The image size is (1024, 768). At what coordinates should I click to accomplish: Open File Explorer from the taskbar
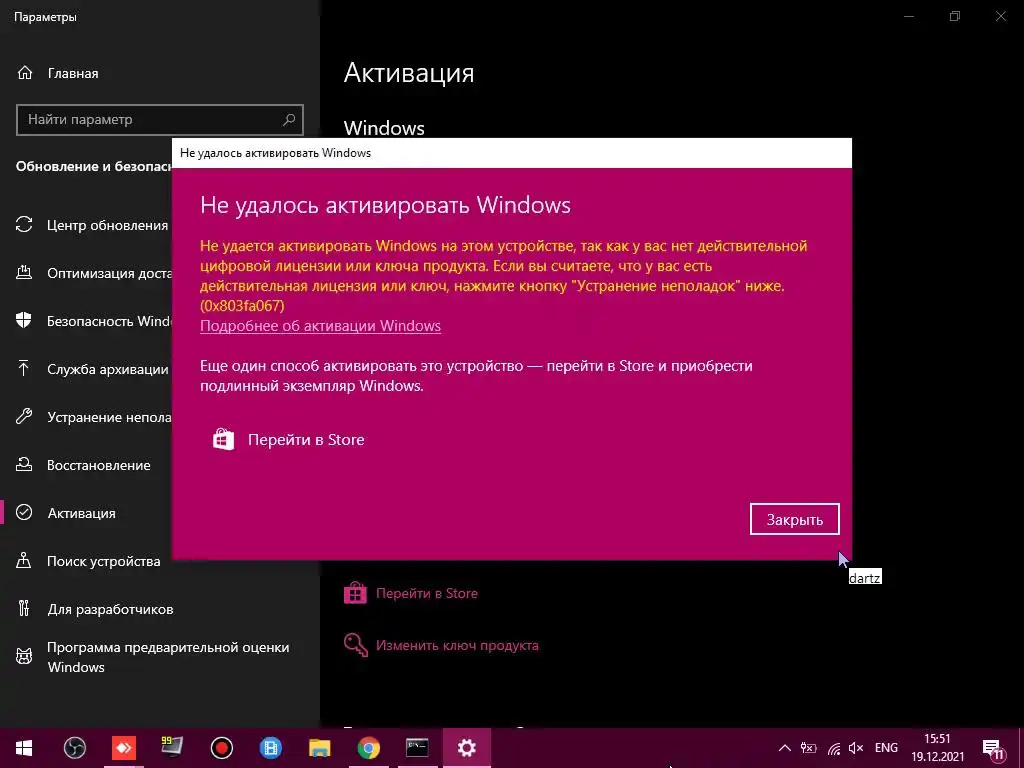(319, 748)
